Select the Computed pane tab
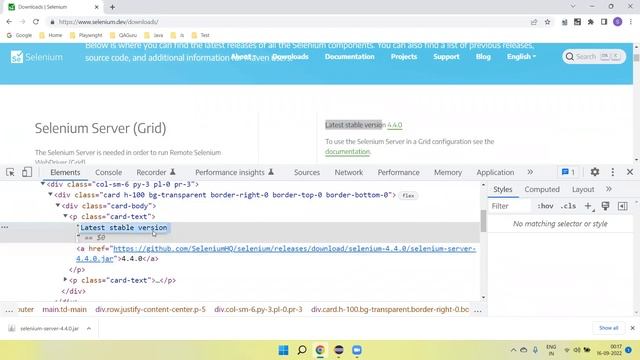Viewport: 640px width, 360px height. 542,189
